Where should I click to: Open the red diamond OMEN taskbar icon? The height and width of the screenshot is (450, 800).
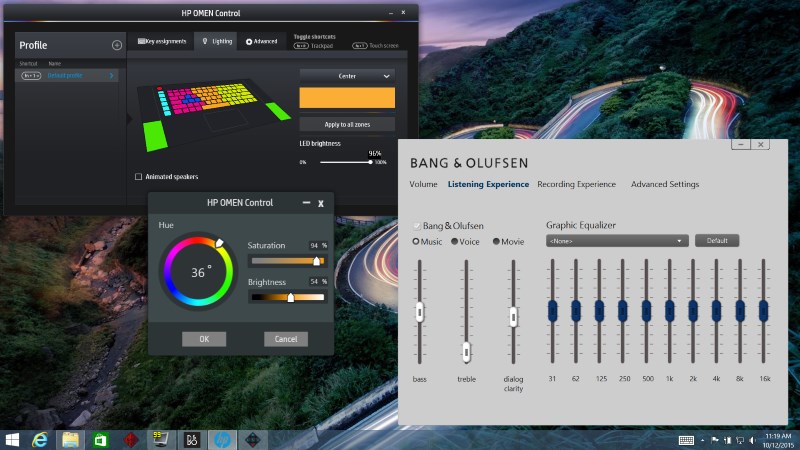click(x=131, y=440)
